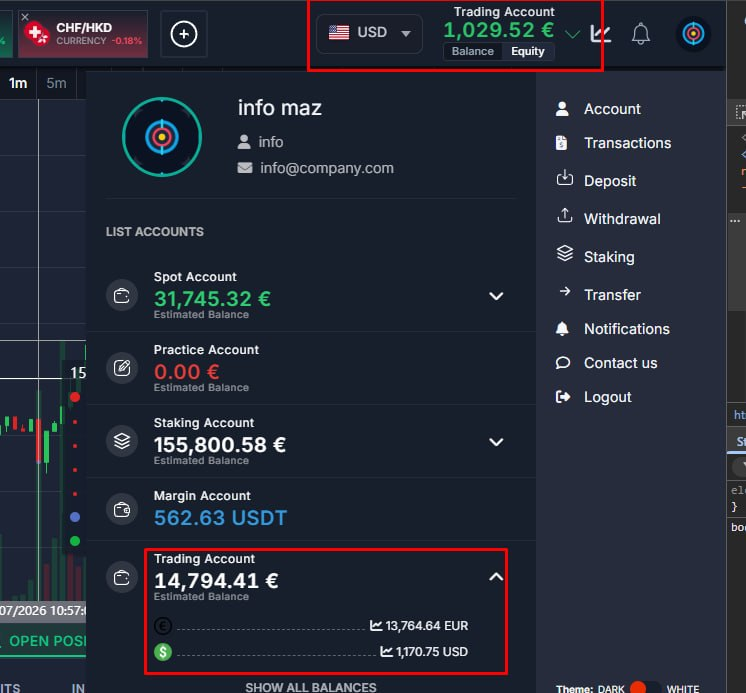Viewport: 746px width, 693px height.
Task: Collapse the Trading Account details
Action: click(x=496, y=577)
